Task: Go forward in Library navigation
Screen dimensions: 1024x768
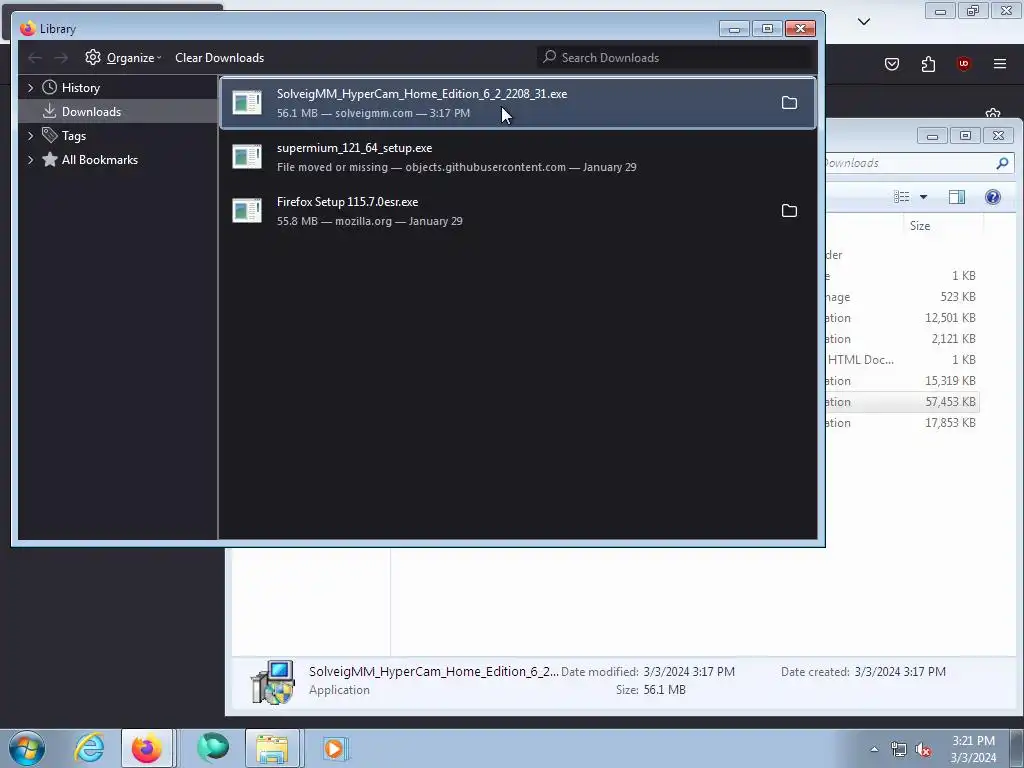Action: pos(61,57)
